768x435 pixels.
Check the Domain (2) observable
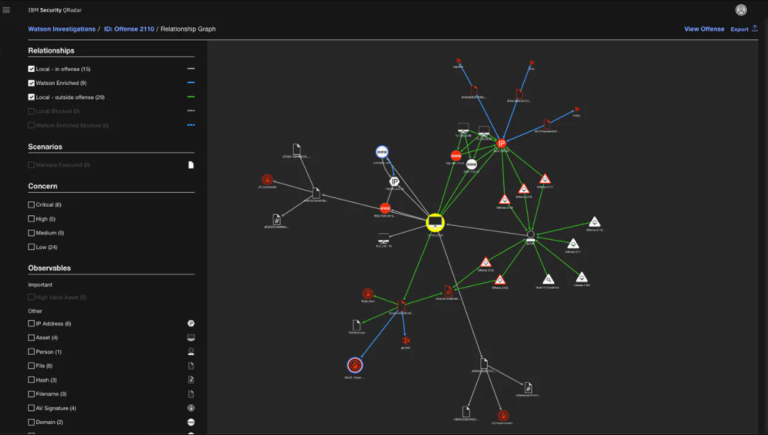pyautogui.click(x=31, y=422)
